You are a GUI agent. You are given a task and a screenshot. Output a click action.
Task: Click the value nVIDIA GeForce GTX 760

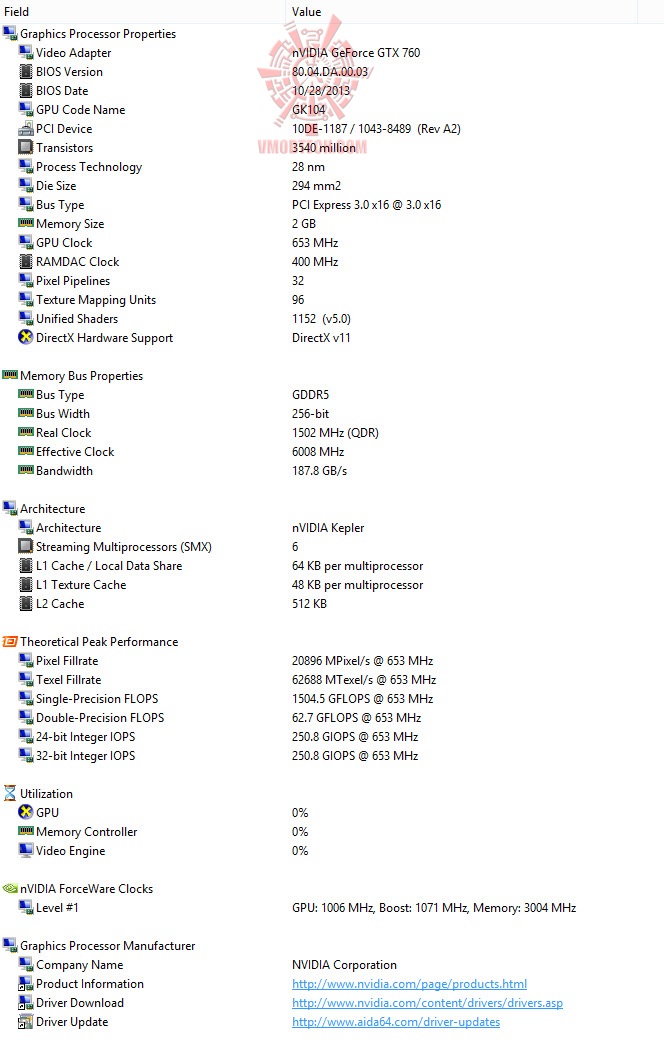coord(356,52)
